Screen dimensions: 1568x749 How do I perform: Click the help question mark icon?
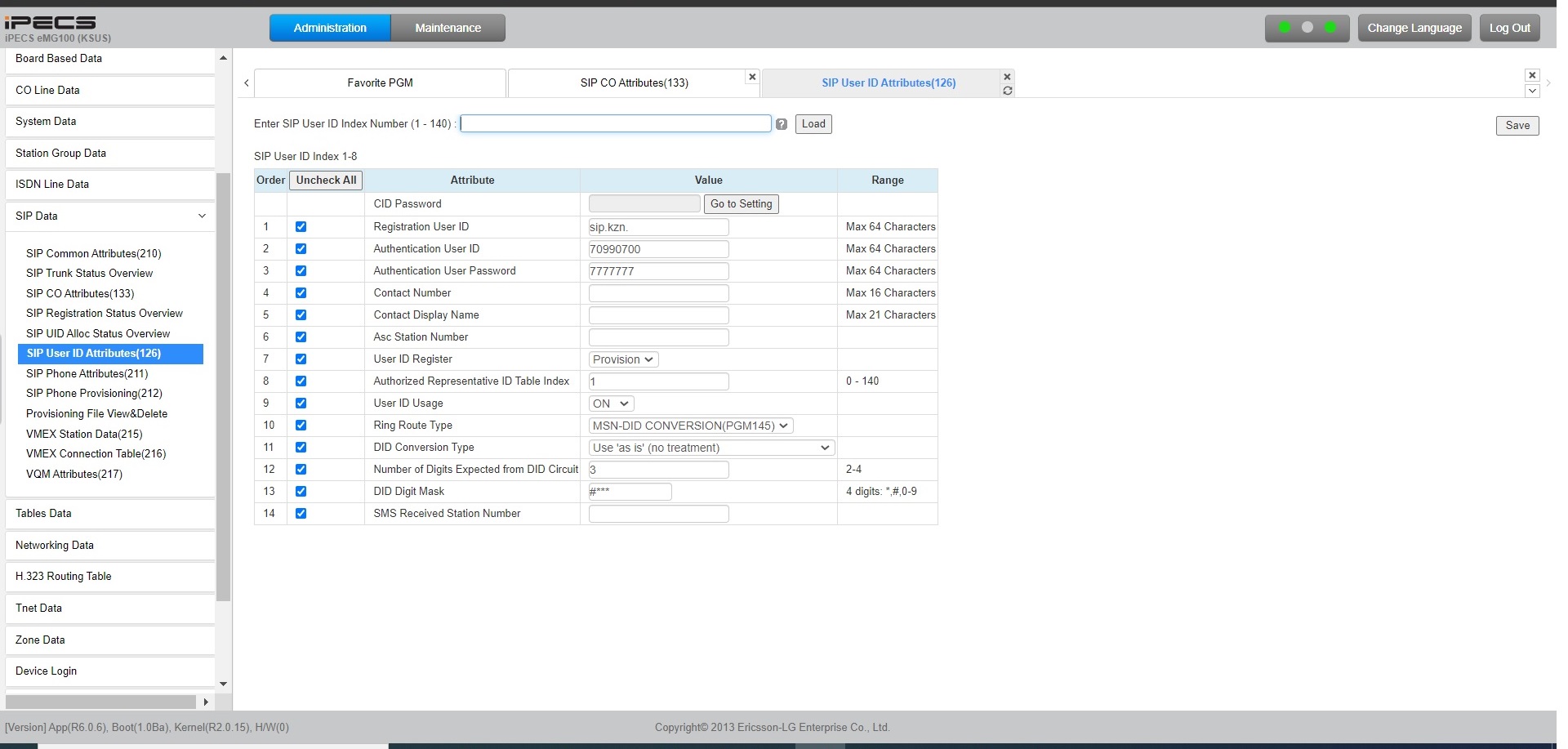coord(782,124)
